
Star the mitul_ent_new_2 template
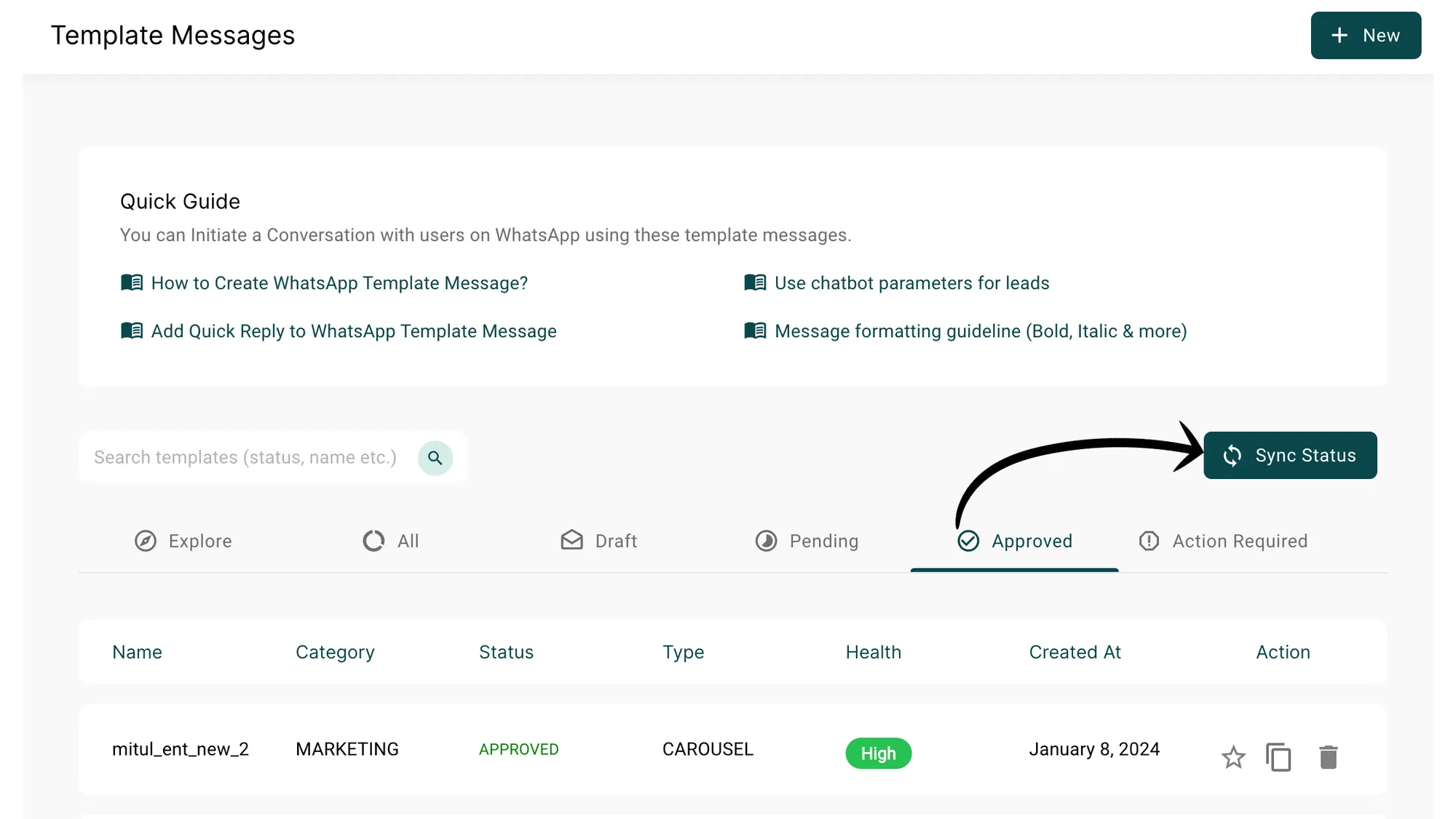(x=1233, y=757)
